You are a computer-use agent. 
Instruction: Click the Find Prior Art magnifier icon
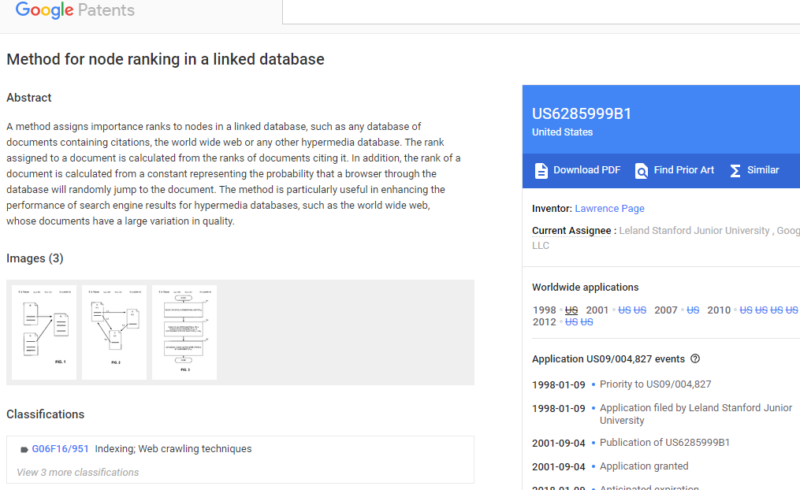641,170
